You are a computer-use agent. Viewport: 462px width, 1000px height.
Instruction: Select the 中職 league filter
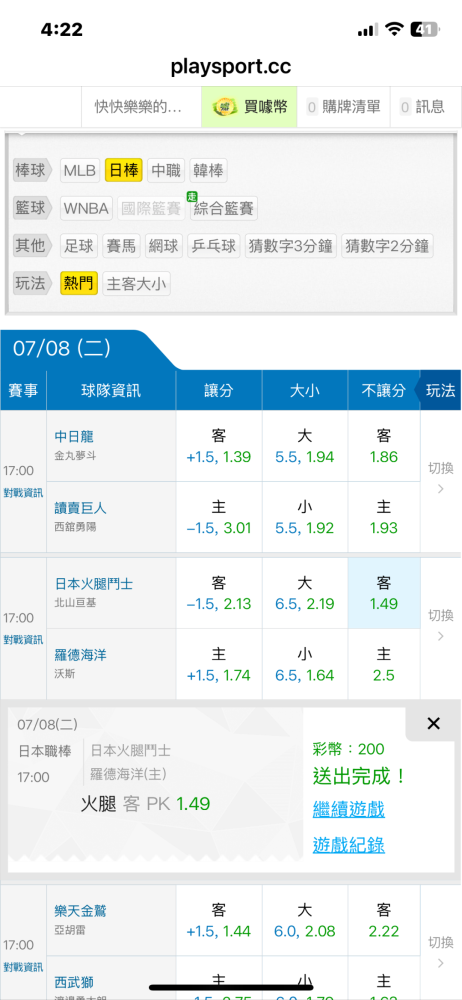[x=166, y=171]
